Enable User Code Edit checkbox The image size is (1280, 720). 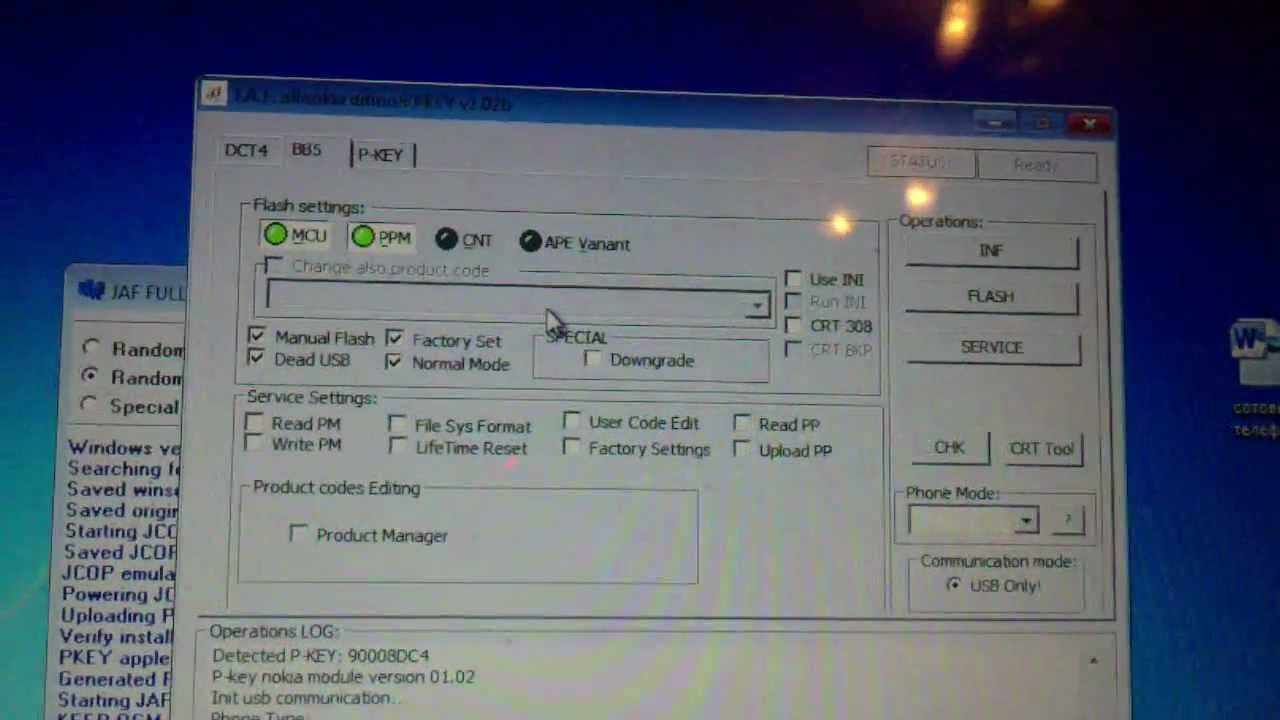[571, 422]
